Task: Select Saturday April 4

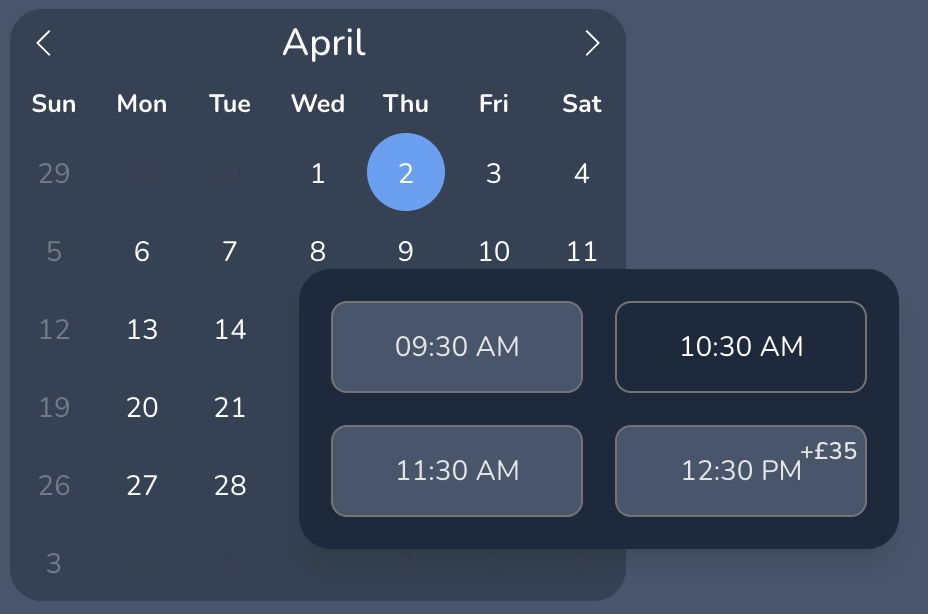Action: [x=581, y=174]
